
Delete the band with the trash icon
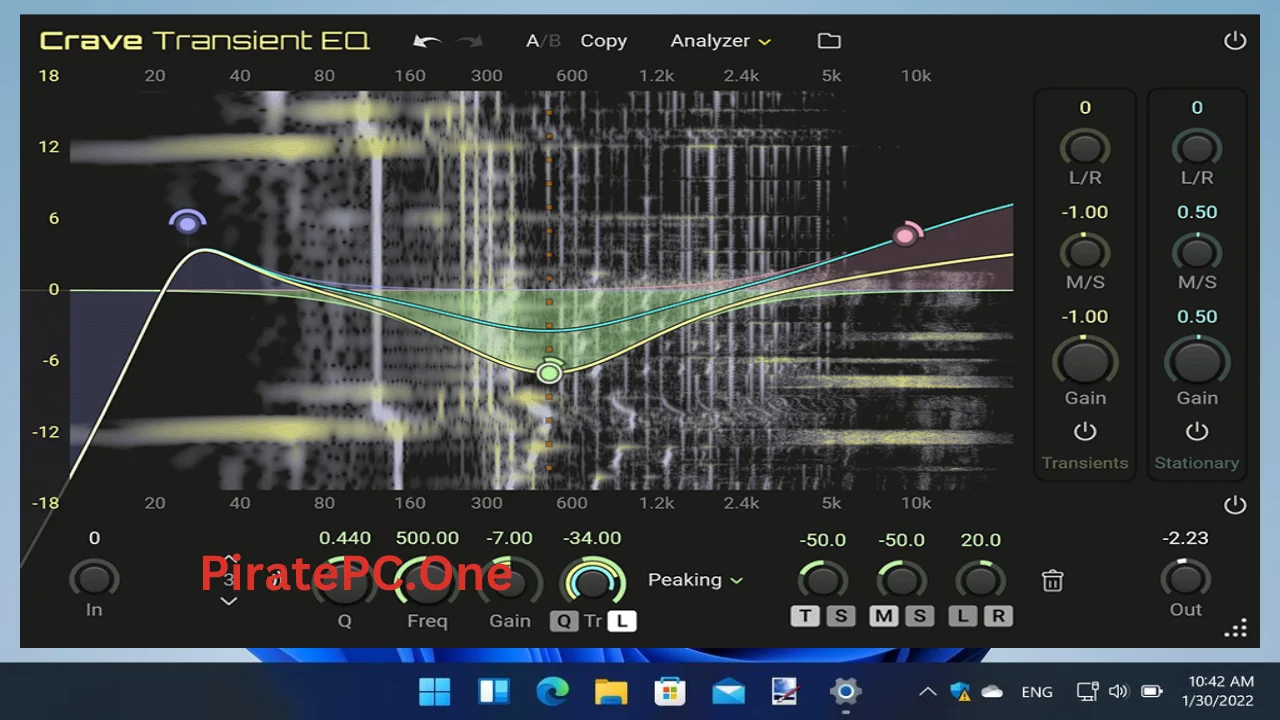point(1052,580)
